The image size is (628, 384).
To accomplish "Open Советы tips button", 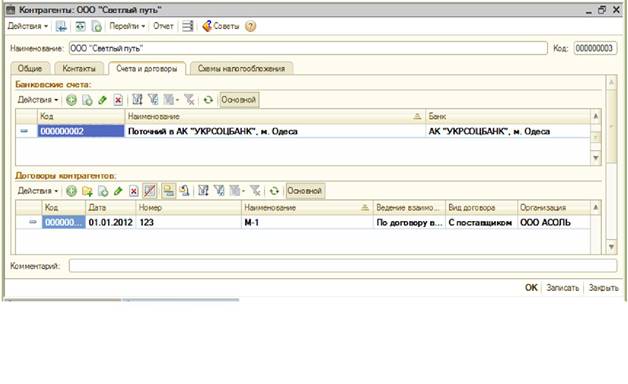I will point(221,26).
